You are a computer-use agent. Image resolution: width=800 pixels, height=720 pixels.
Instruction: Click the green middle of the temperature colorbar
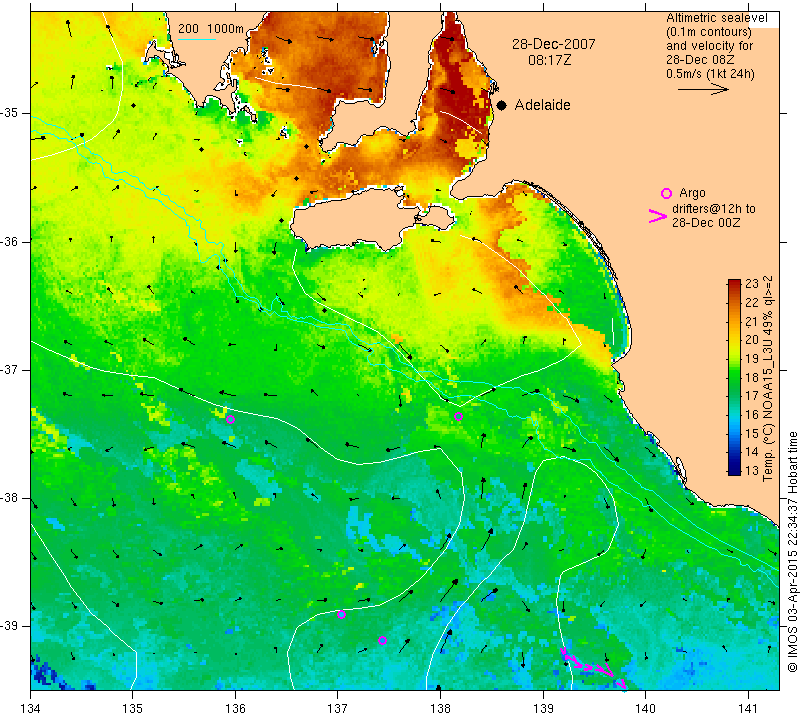[734, 378]
